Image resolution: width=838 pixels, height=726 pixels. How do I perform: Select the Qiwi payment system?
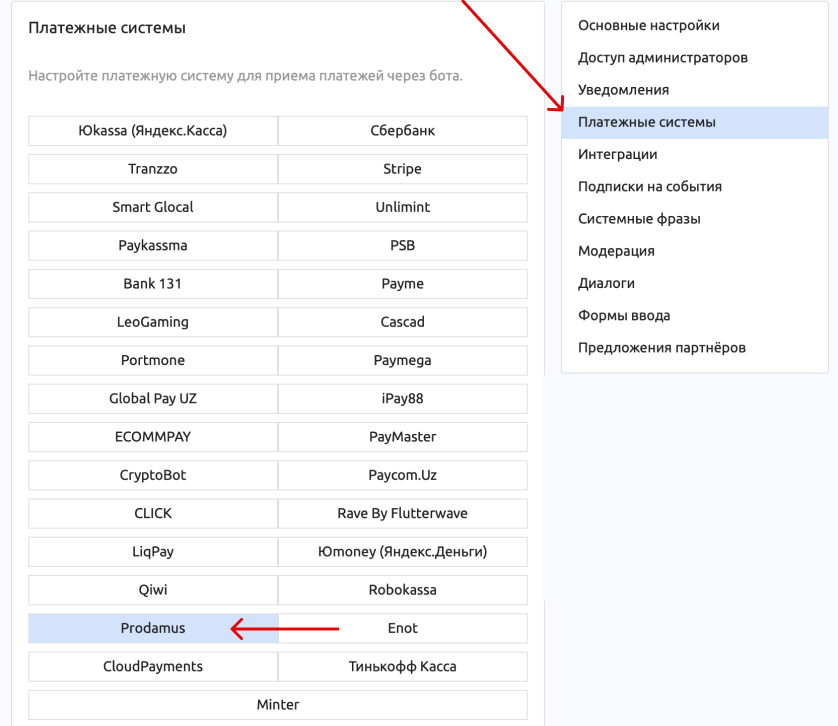(x=153, y=590)
